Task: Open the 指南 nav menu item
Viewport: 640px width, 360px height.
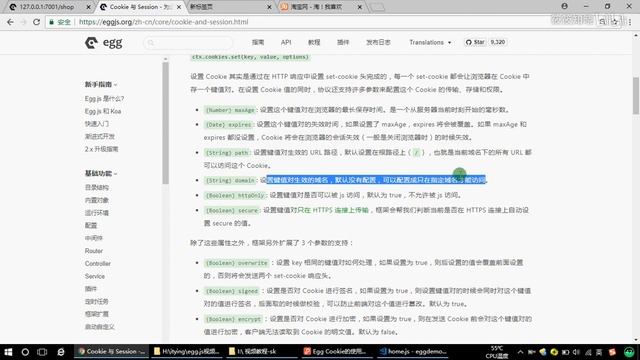Action: (258, 42)
